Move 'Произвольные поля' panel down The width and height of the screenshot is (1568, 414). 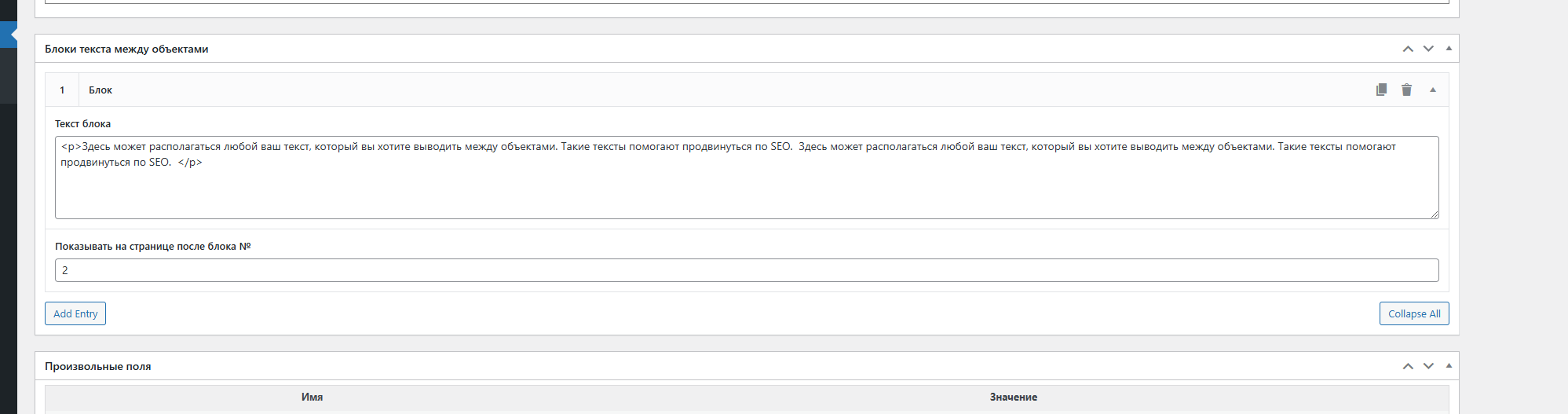pyautogui.click(x=1428, y=366)
